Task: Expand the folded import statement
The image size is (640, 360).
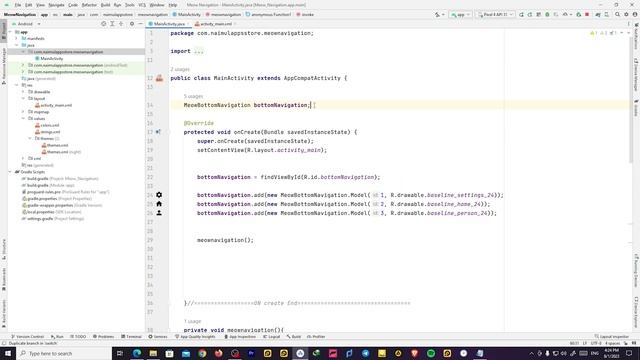Action: pos(199,51)
